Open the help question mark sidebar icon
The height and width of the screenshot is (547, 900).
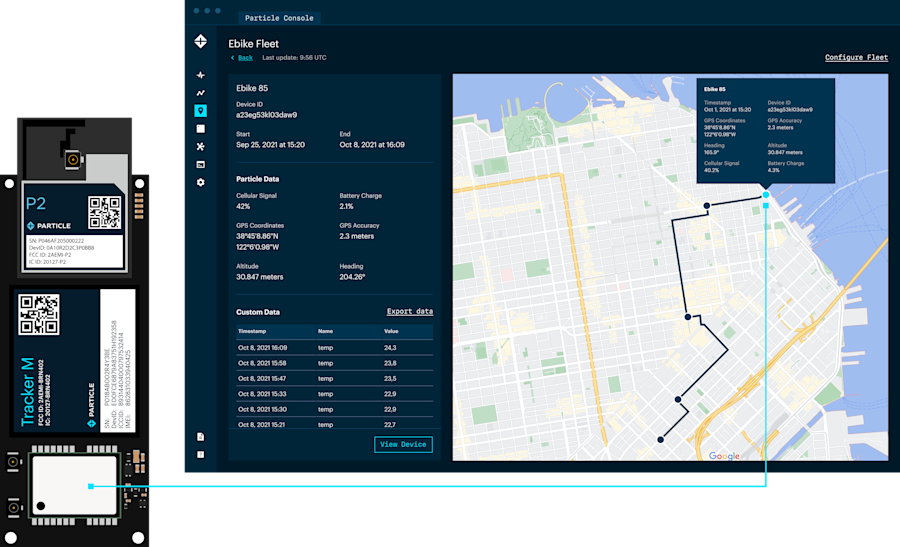click(x=200, y=455)
